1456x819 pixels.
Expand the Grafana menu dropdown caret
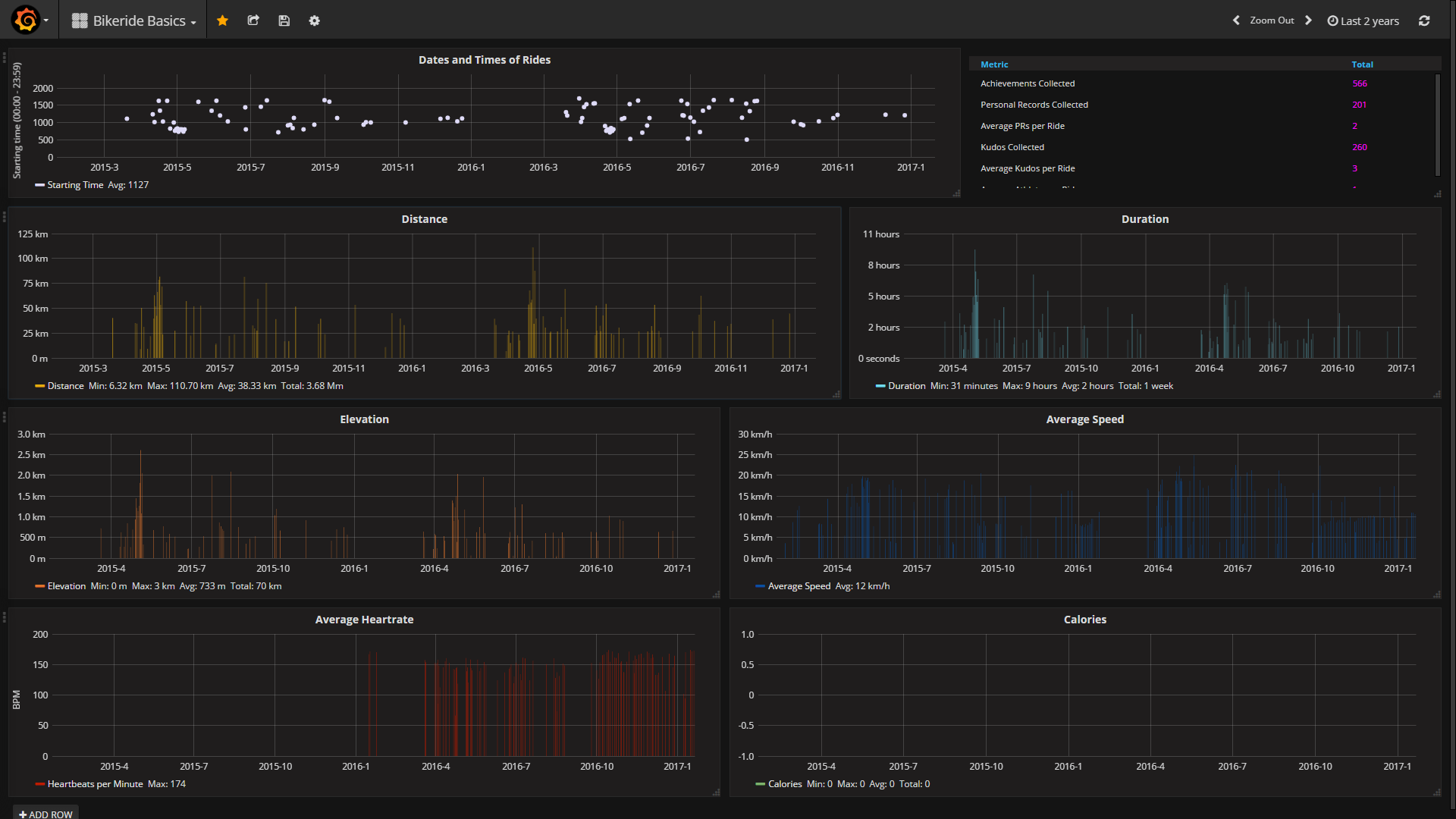click(x=46, y=20)
